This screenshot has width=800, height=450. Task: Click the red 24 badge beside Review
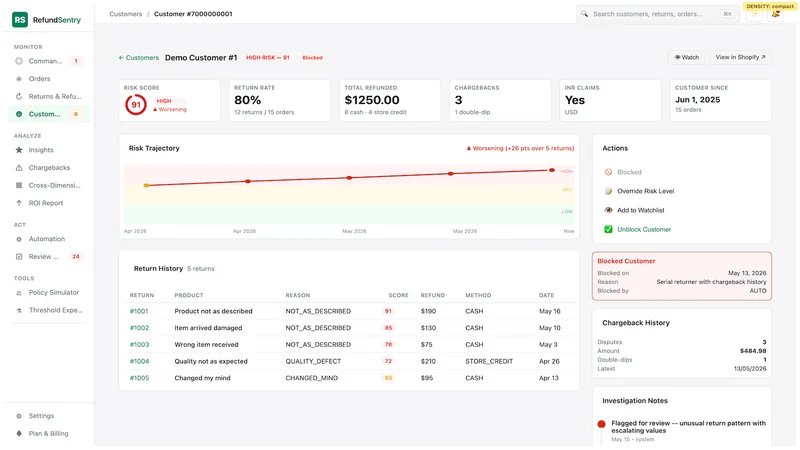coord(76,257)
